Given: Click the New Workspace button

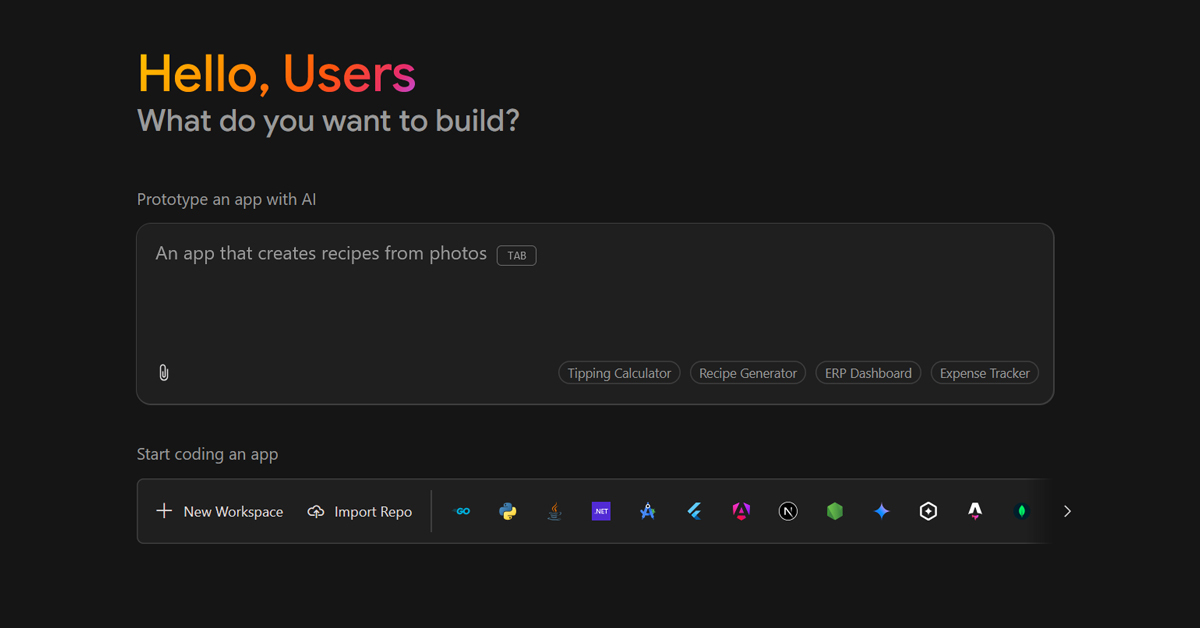Looking at the screenshot, I should [x=220, y=511].
